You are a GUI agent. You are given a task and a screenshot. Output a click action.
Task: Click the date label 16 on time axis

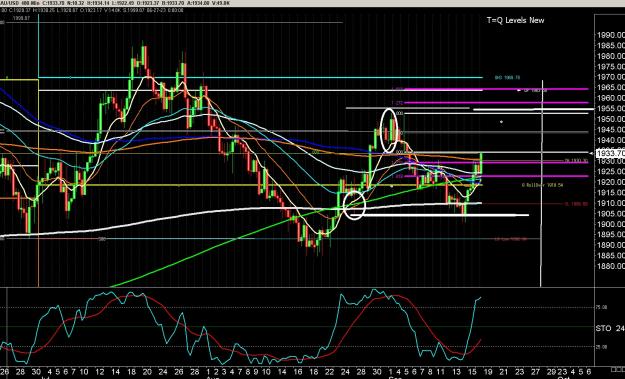tap(298, 371)
